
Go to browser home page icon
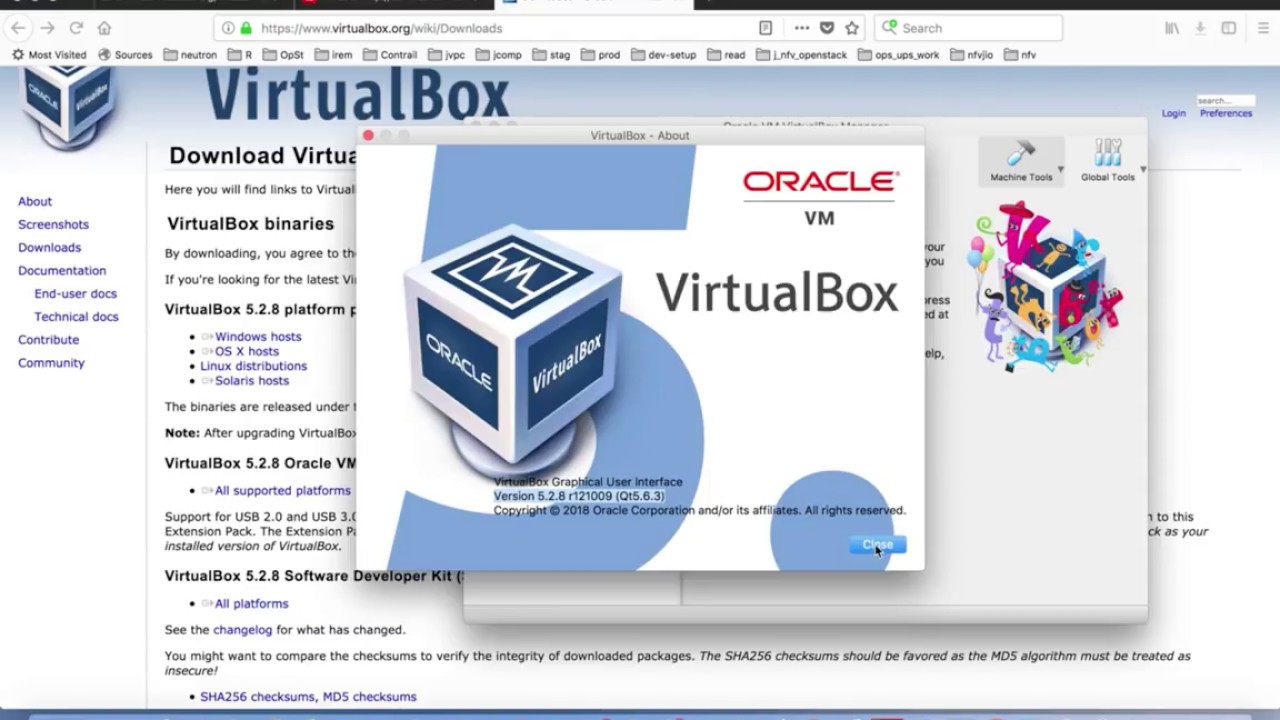[105, 28]
